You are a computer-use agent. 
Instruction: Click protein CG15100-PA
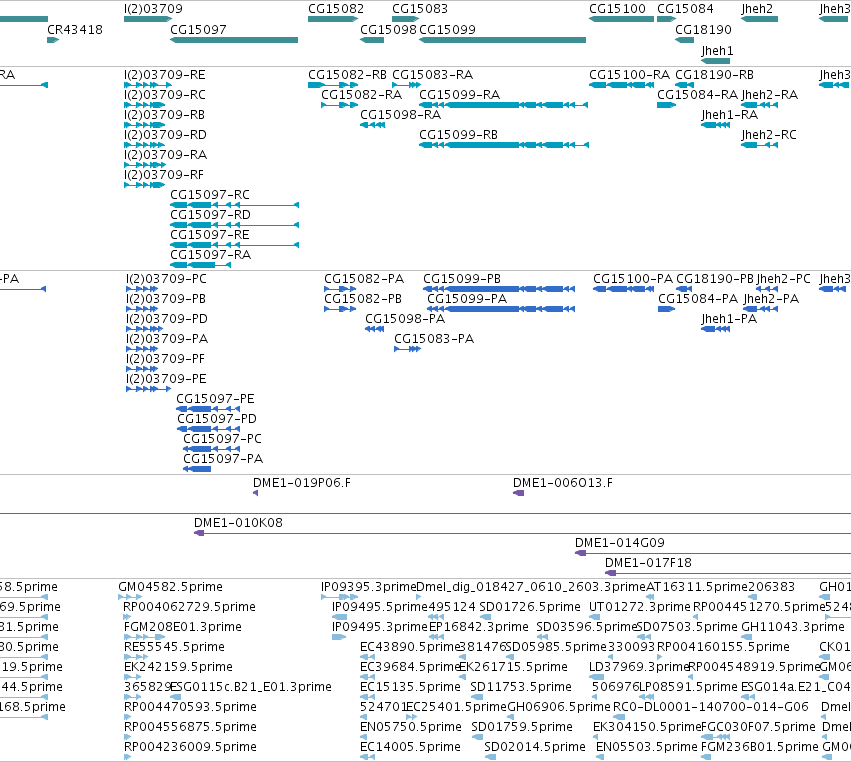(623, 289)
